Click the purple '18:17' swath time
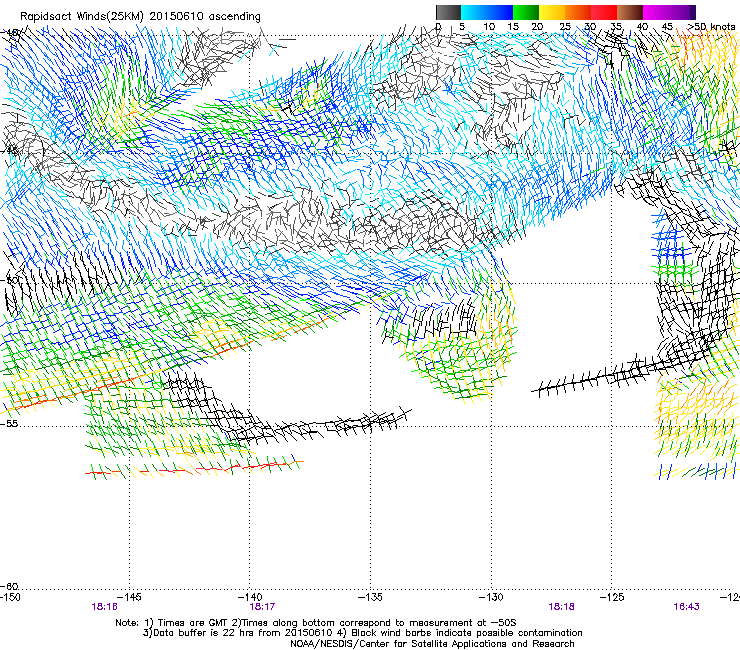The image size is (740, 650). (x=262, y=607)
